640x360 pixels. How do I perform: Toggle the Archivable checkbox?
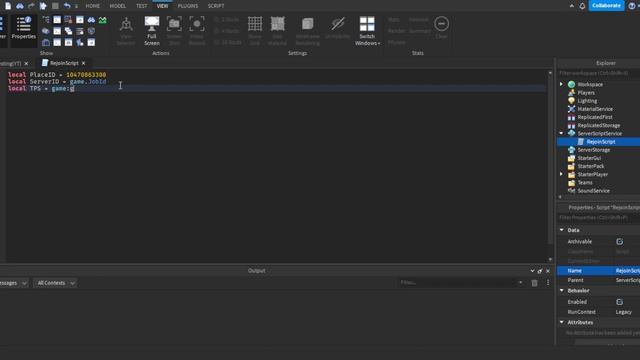pos(620,242)
